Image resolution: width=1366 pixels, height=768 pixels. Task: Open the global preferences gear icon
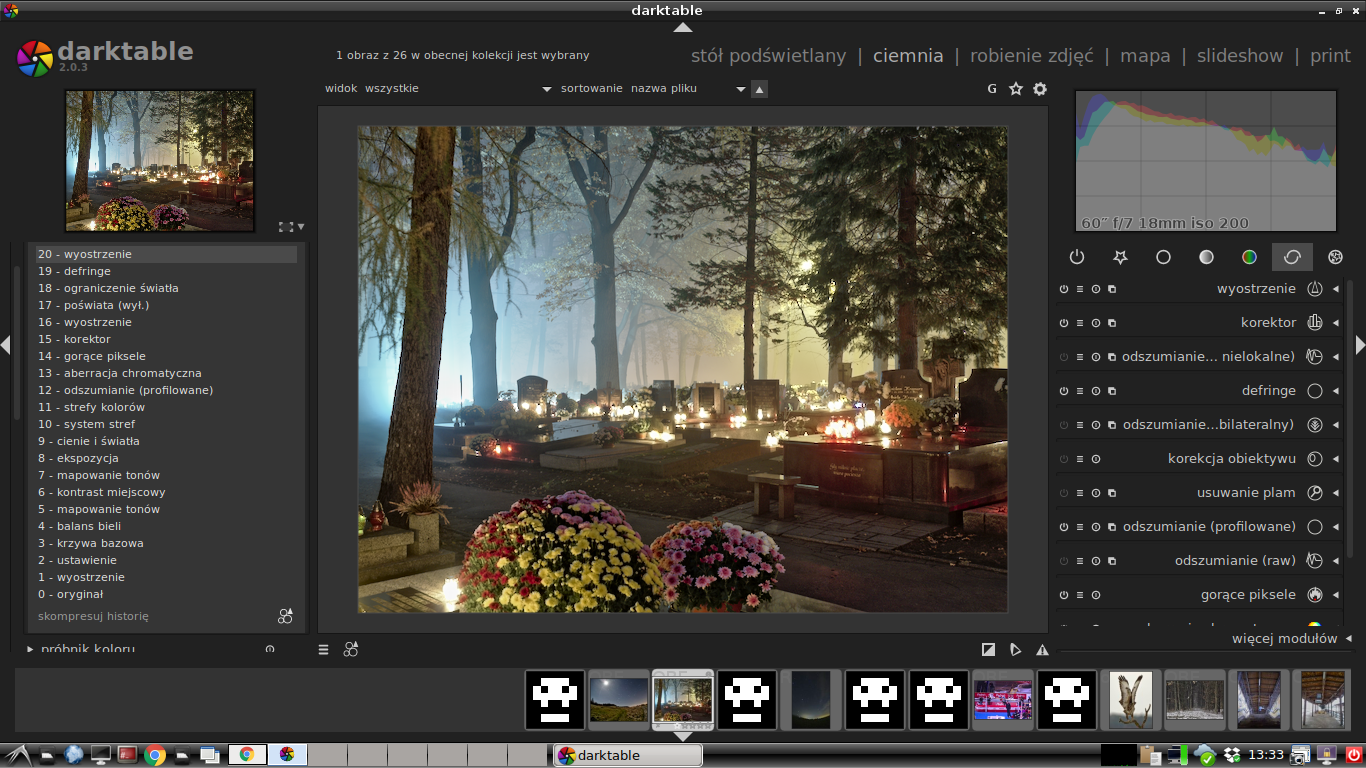pyautogui.click(x=1040, y=89)
